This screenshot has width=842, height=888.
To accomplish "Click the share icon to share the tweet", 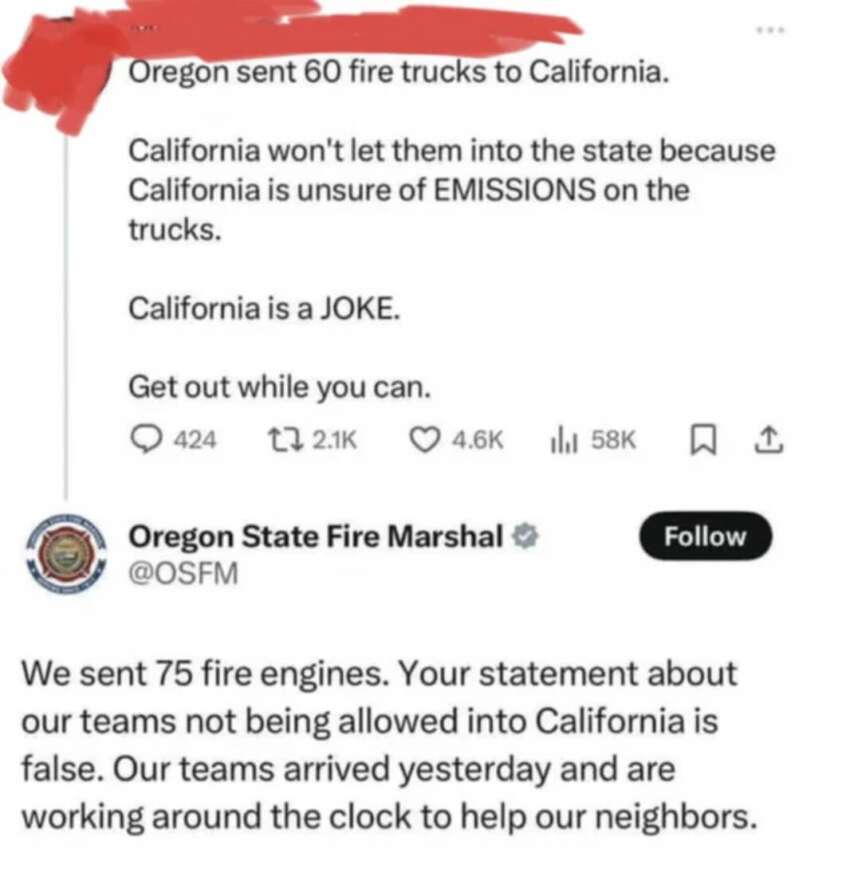I will pos(770,437).
